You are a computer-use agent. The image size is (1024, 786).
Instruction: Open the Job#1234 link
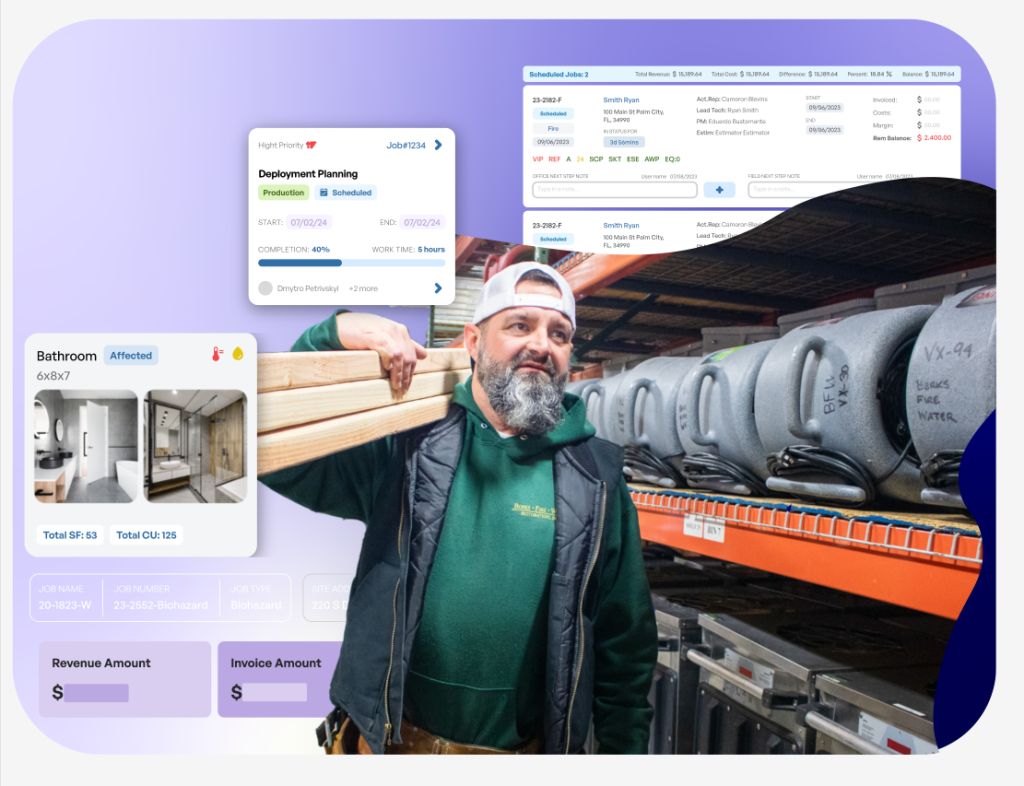coord(406,145)
